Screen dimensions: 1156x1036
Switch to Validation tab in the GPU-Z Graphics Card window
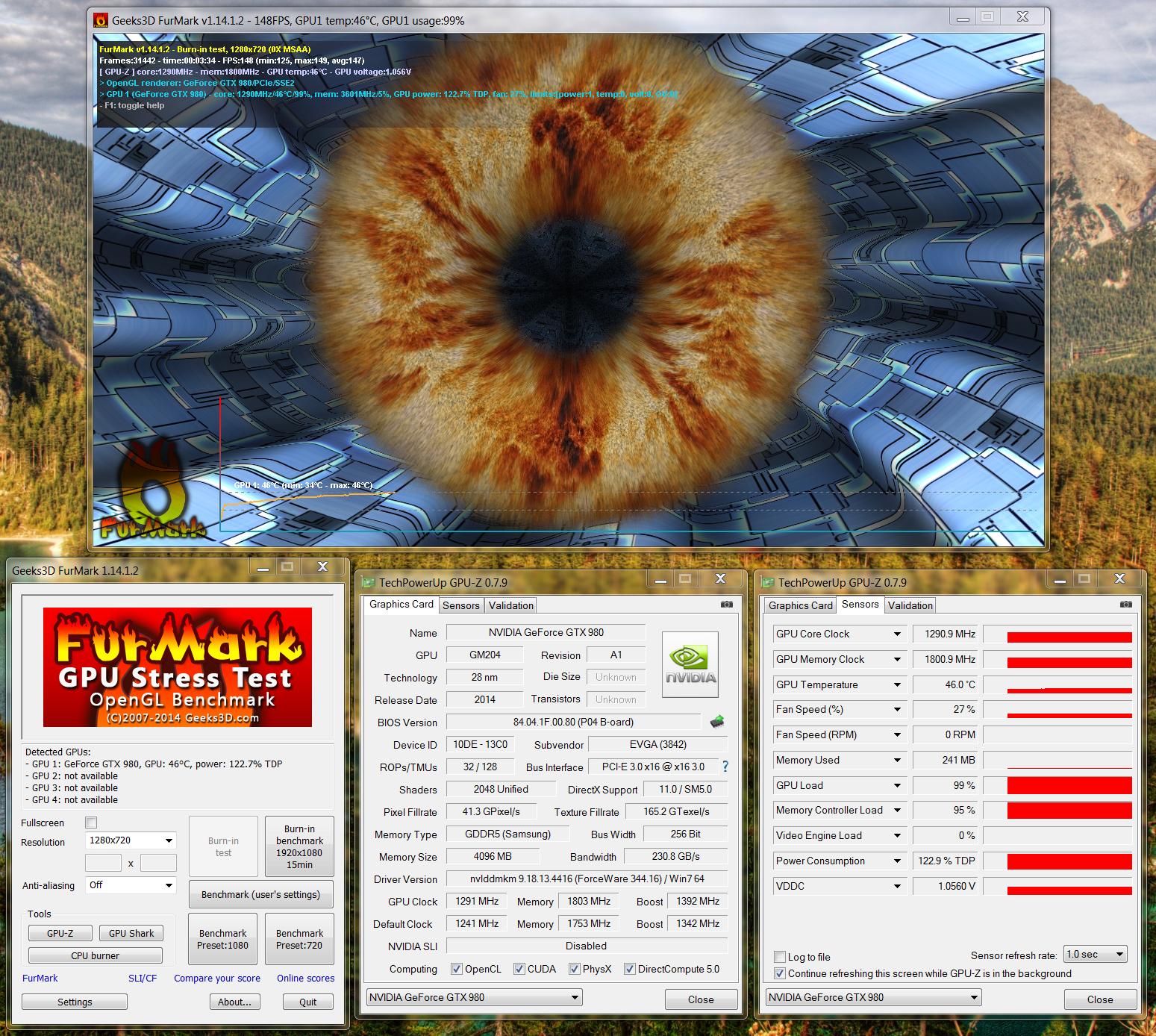(511, 605)
